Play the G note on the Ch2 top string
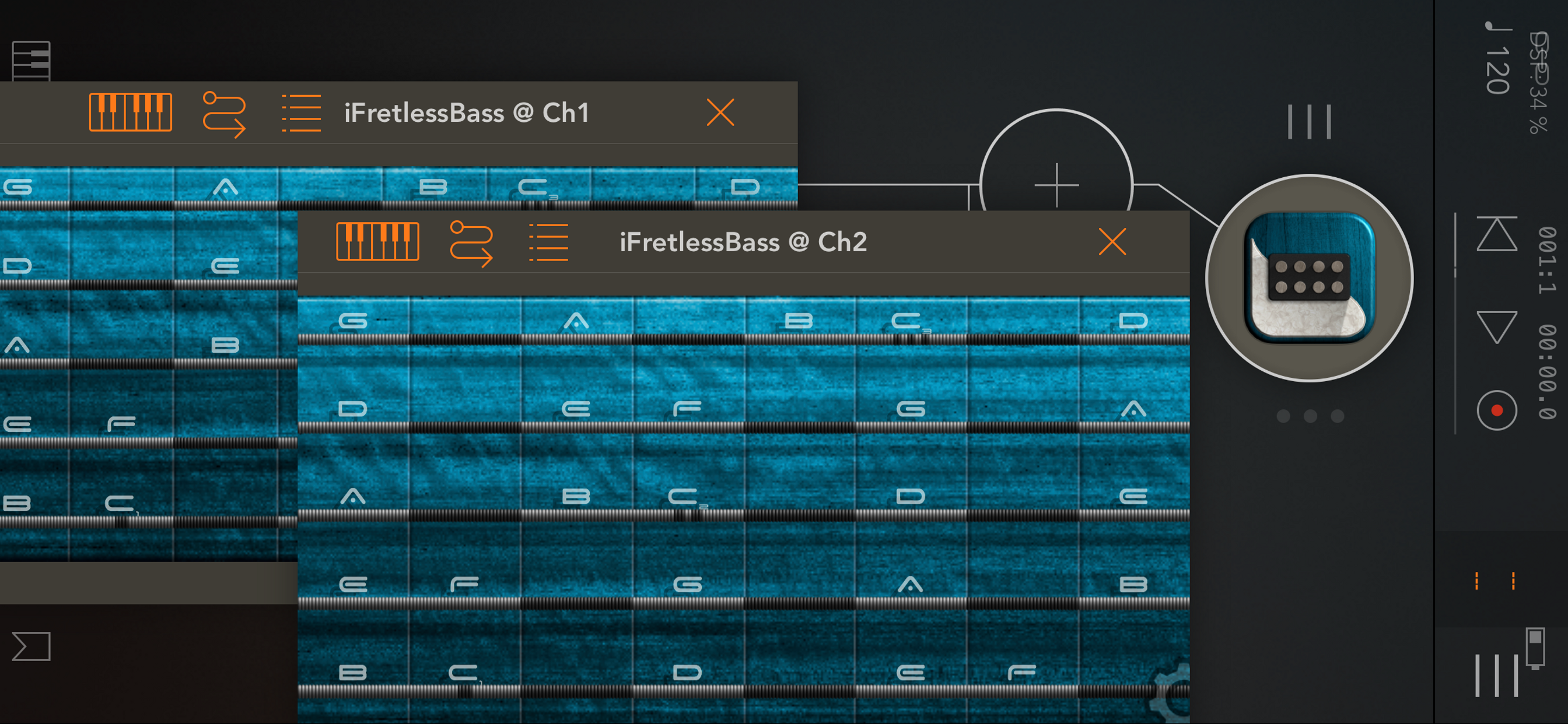1568x724 pixels. [x=353, y=321]
